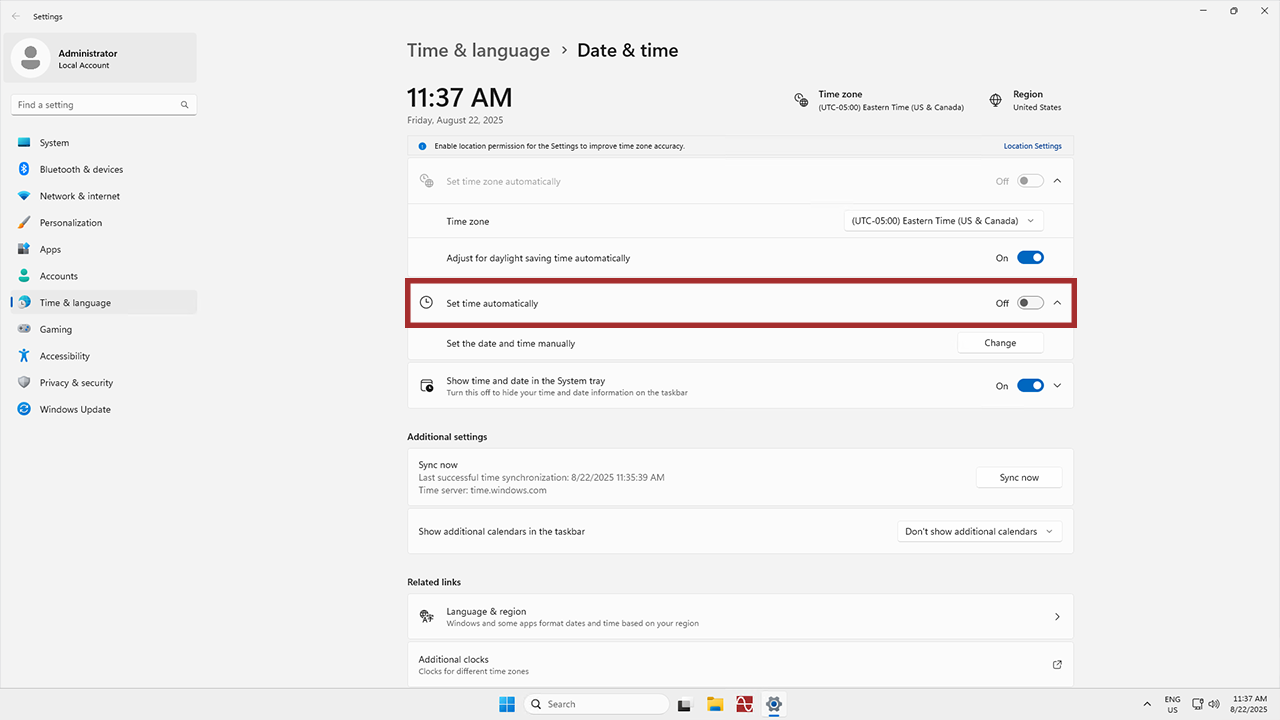The image size is (1280, 720).
Task: Click the Privacy & security shield icon
Action: click(x=24, y=383)
